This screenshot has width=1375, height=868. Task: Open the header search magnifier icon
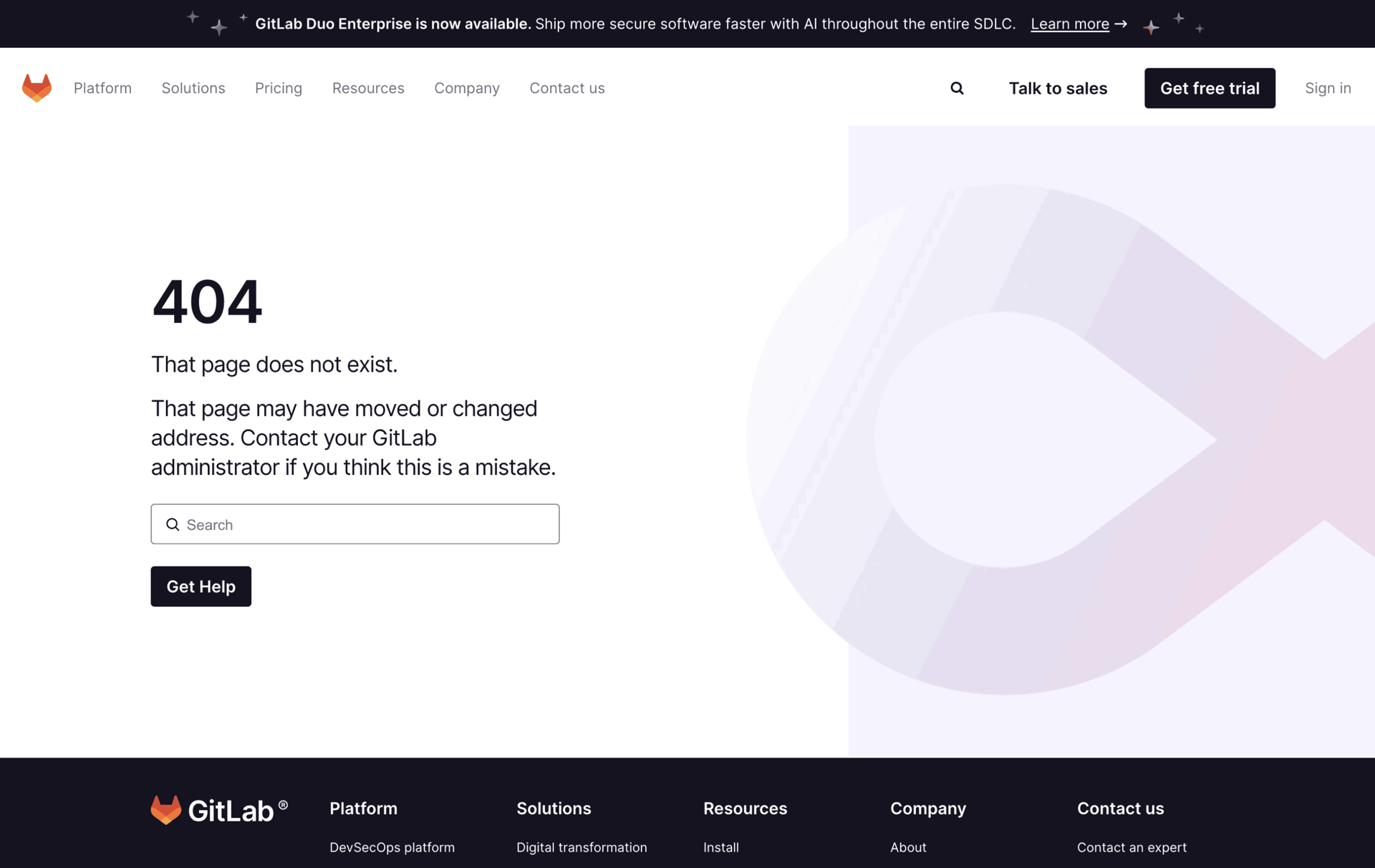pyautogui.click(x=957, y=88)
